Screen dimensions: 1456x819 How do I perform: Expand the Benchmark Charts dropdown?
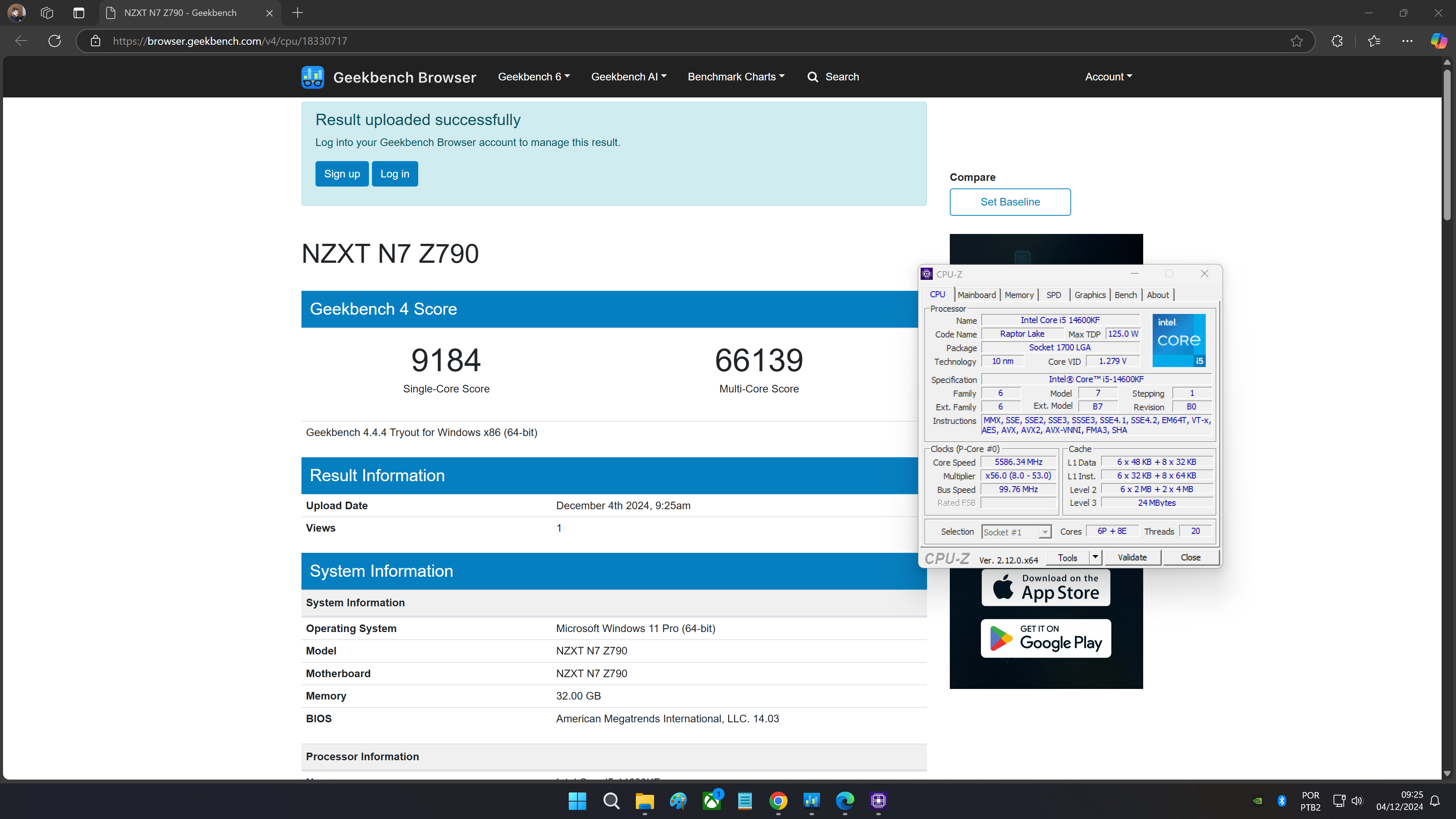tap(736, 77)
